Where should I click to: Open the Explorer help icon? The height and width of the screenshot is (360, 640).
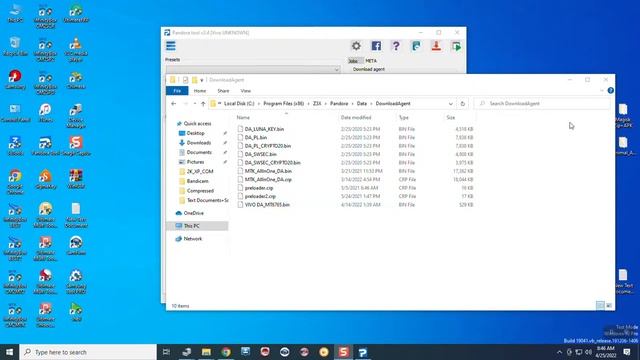pyautogui.click(x=610, y=91)
